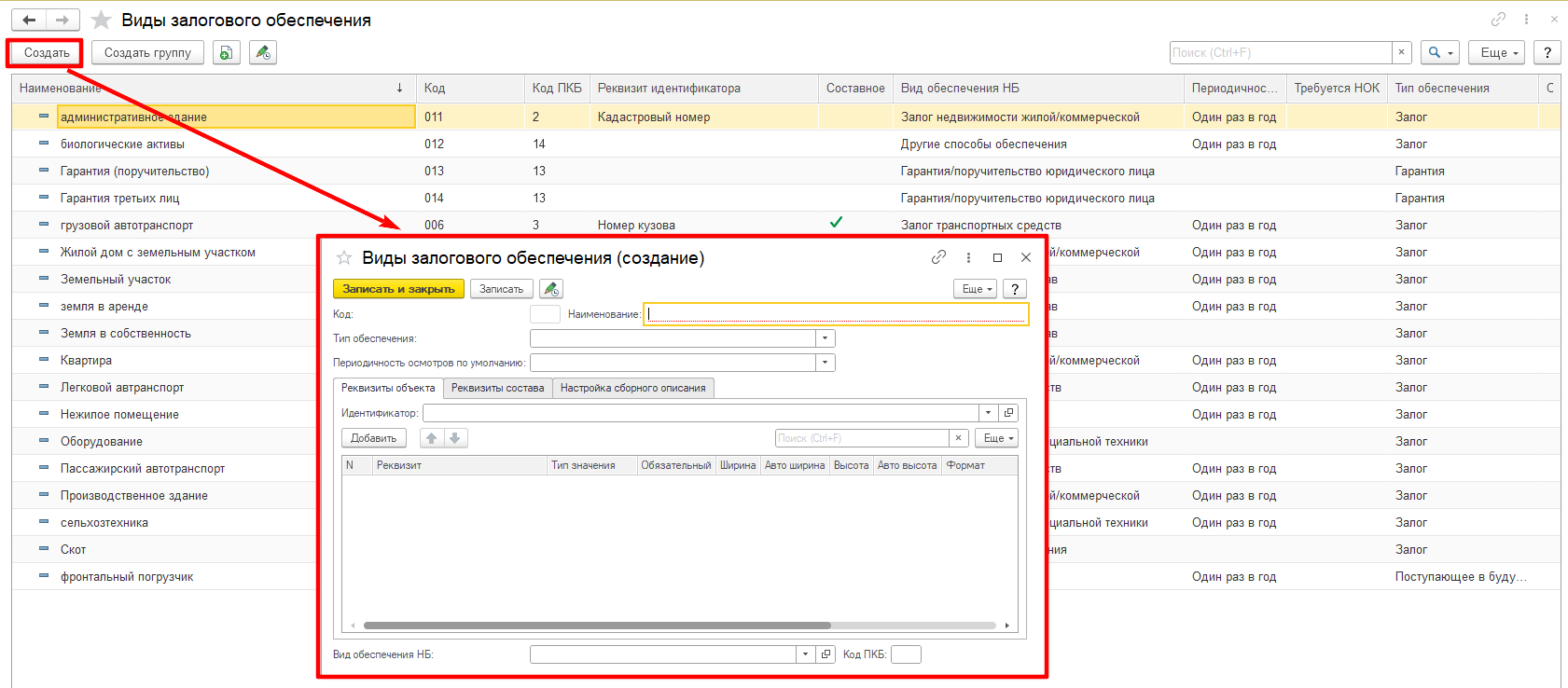Screen dimensions: 1568x688
Task: Open the Идентификатор dropdown list
Action: 988,413
